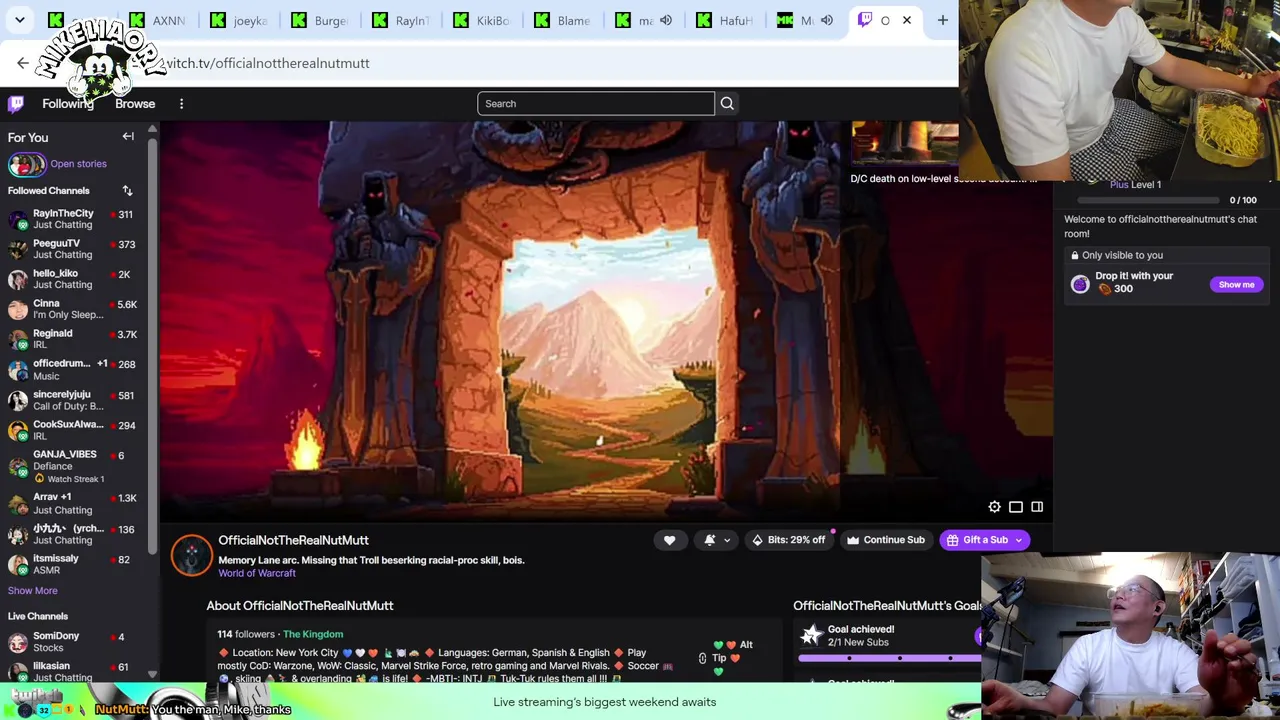Viewport: 1280px width, 720px height.
Task: Open the officedrum Music channel row
Action: (76, 370)
